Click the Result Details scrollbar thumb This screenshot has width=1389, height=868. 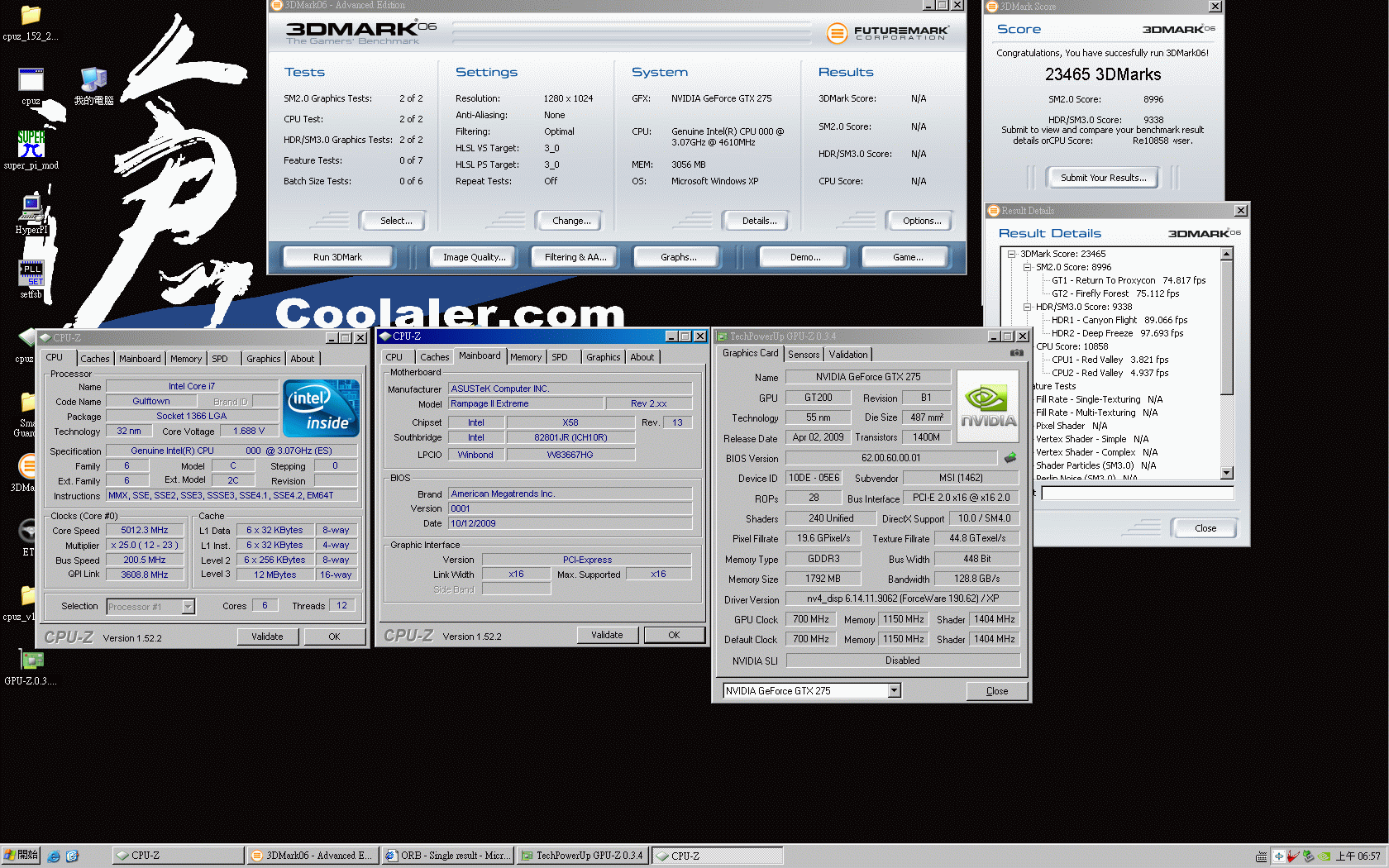(1227, 327)
